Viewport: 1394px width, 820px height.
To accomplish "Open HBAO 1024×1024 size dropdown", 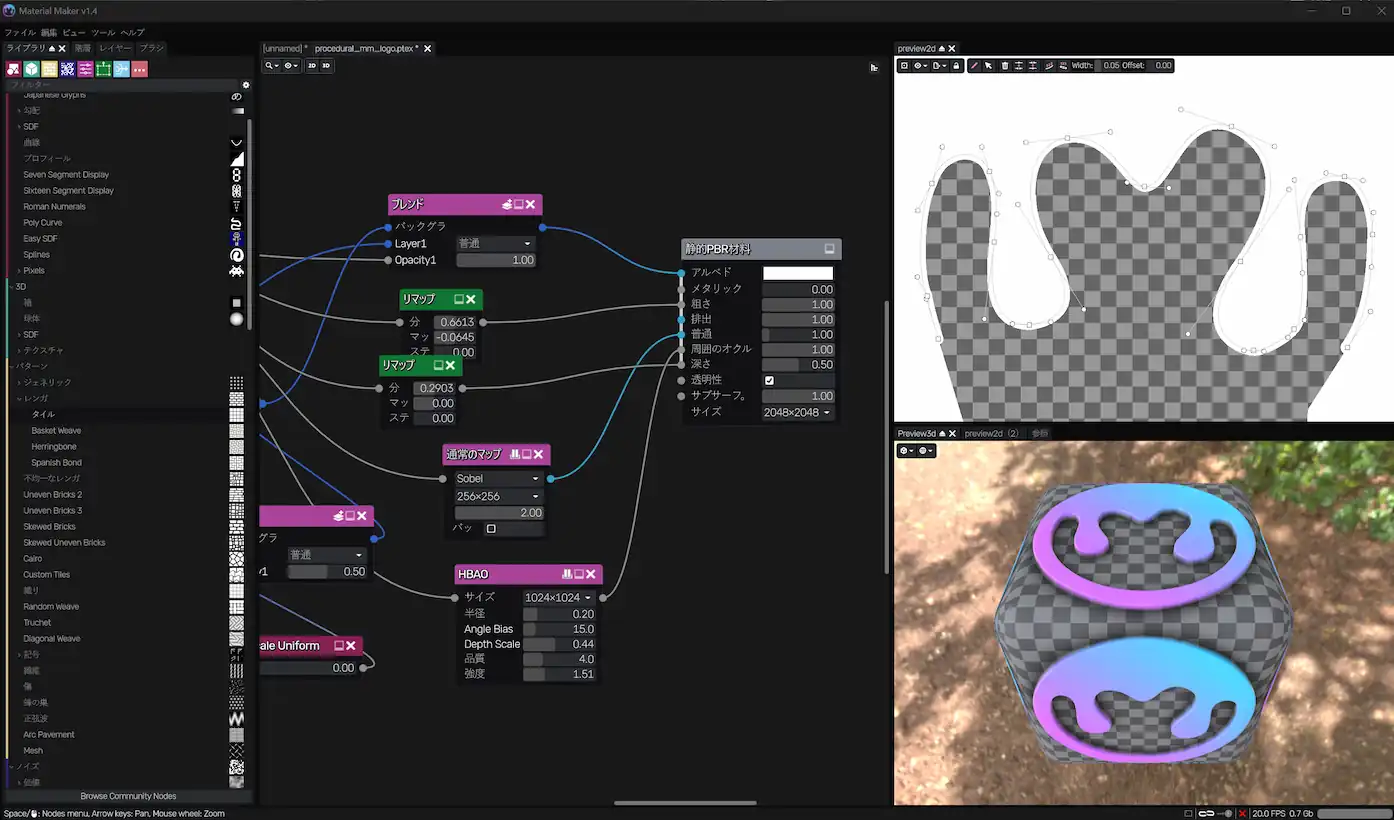I will pyautogui.click(x=558, y=598).
